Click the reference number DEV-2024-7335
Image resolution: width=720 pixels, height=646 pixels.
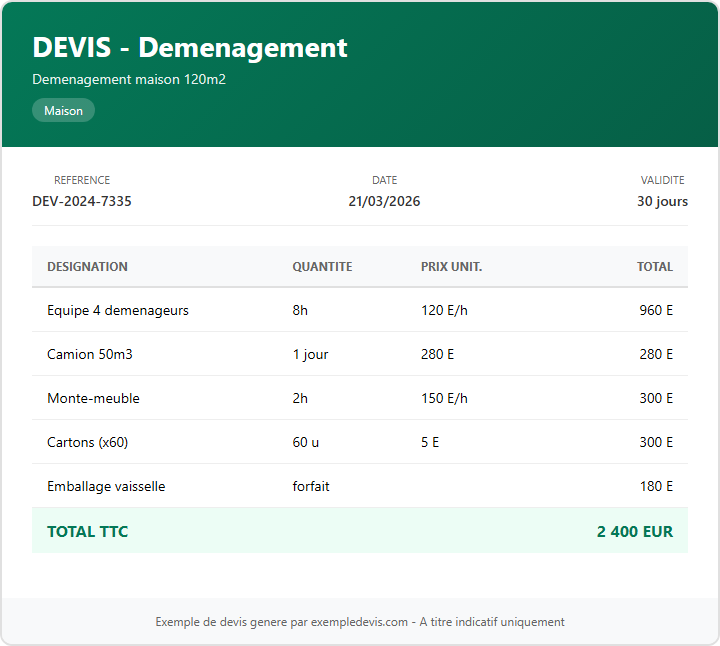click(82, 201)
